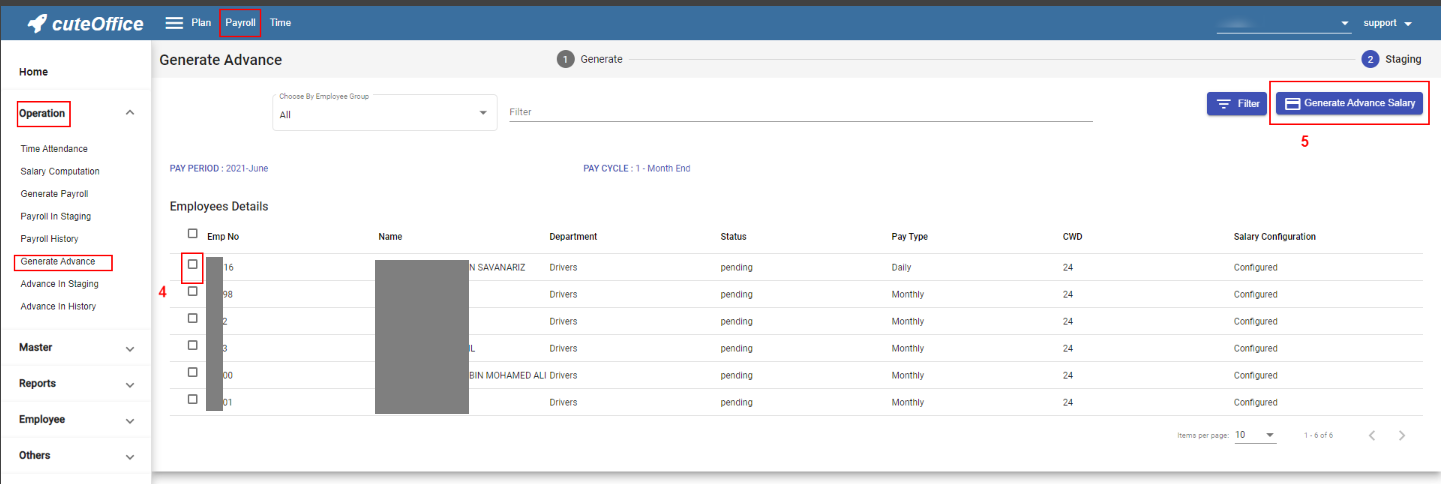Go to previous page arrow
The image size is (1441, 484).
pos(1372,435)
